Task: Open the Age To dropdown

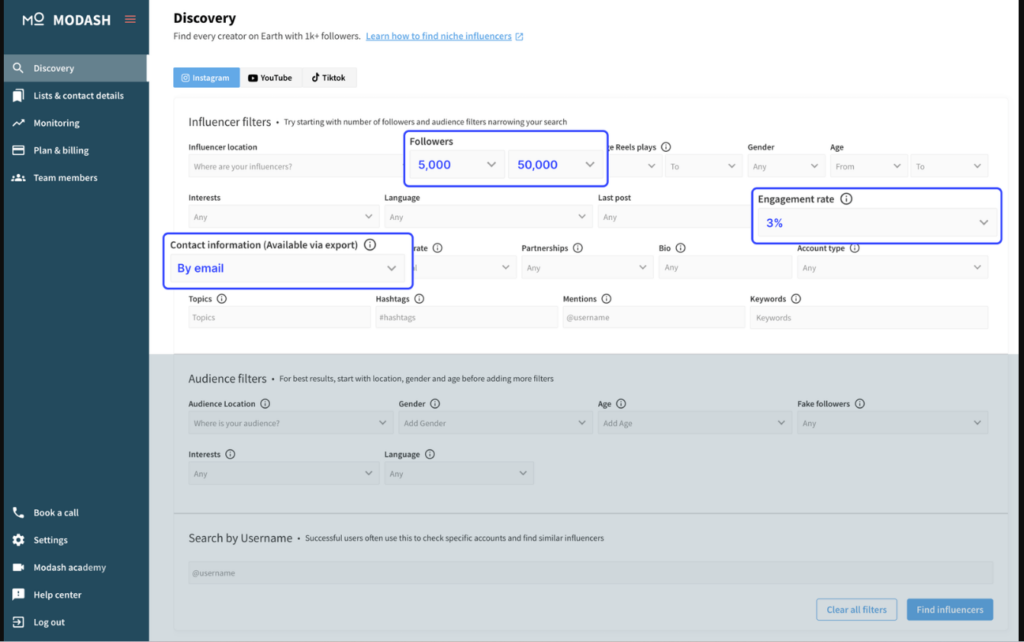Action: click(949, 166)
